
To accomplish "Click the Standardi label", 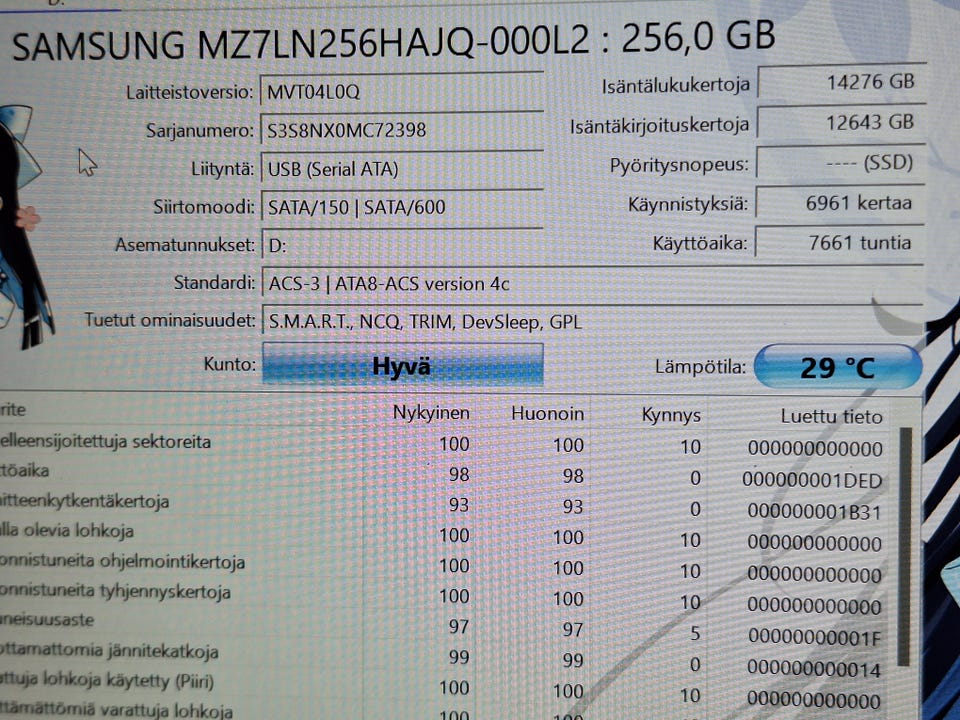I will pos(214,283).
